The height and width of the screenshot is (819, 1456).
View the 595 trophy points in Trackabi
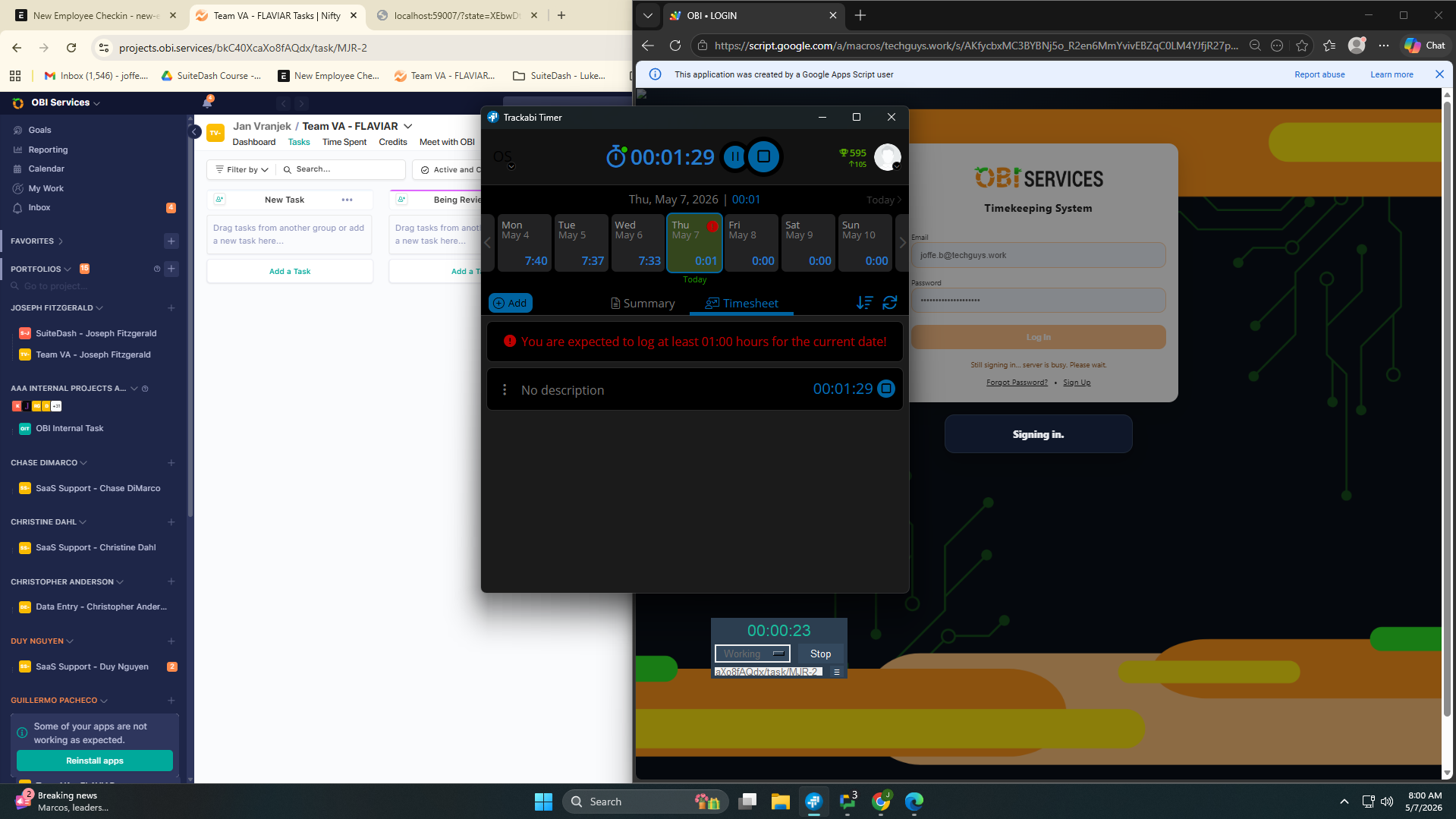[x=853, y=153]
